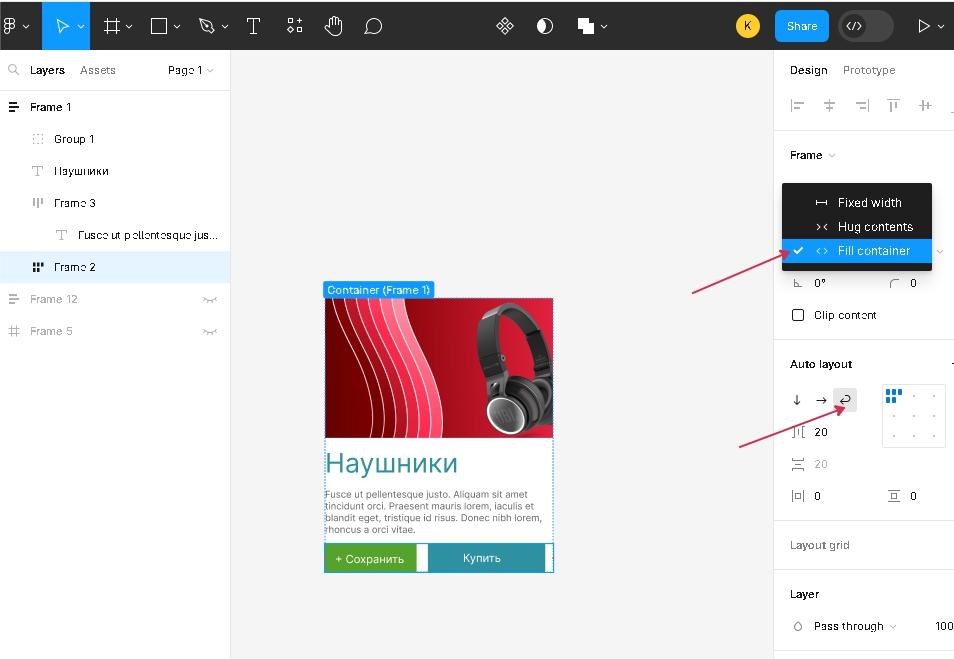Select the Text tool in toolbar
This screenshot has width=954, height=659.
(x=254, y=26)
